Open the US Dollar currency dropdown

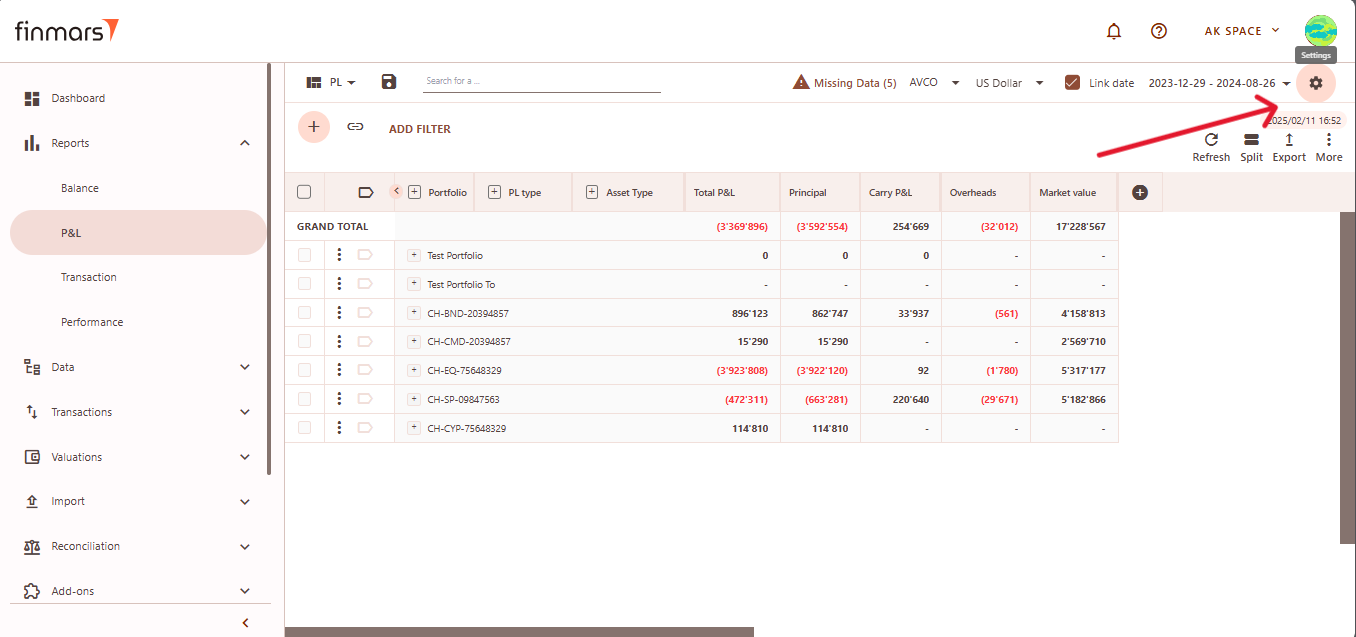coord(1009,83)
